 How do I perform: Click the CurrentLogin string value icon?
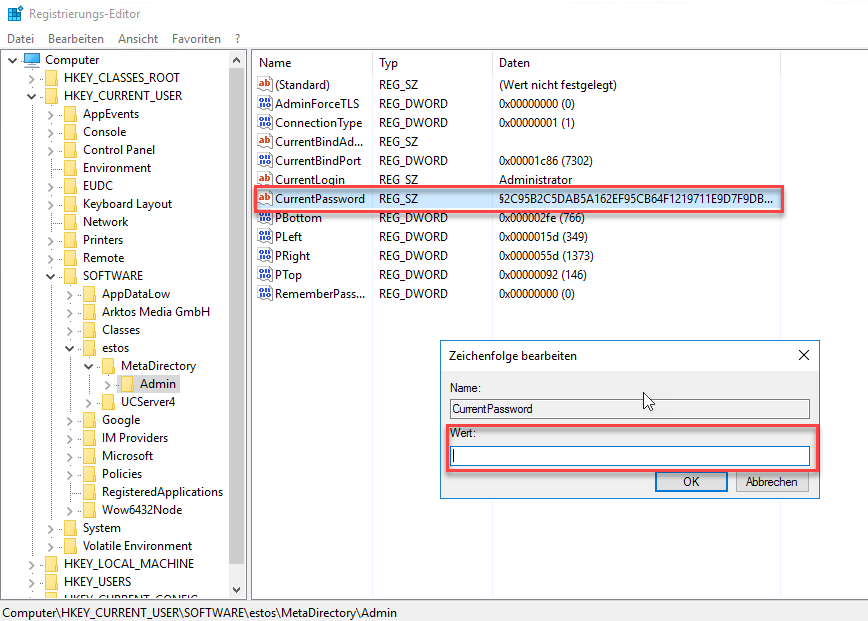(265, 180)
